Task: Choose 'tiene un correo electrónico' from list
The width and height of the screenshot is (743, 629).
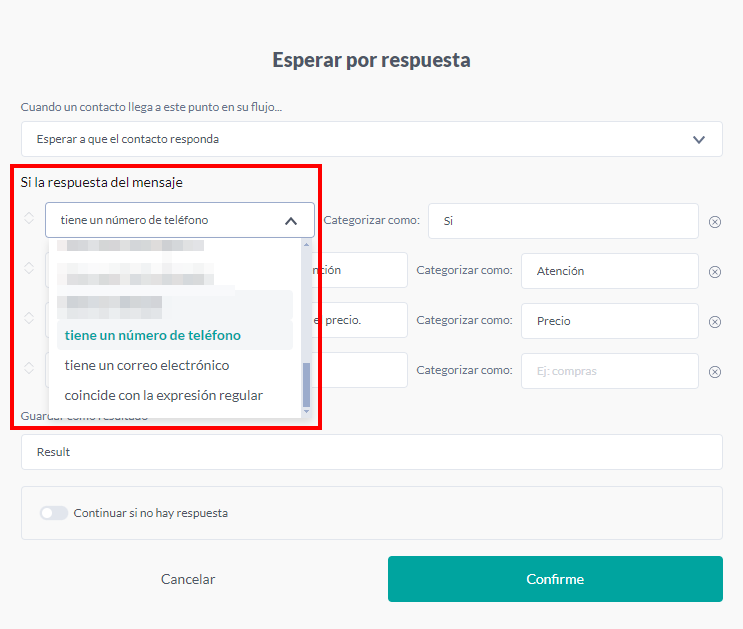Action: (147, 365)
